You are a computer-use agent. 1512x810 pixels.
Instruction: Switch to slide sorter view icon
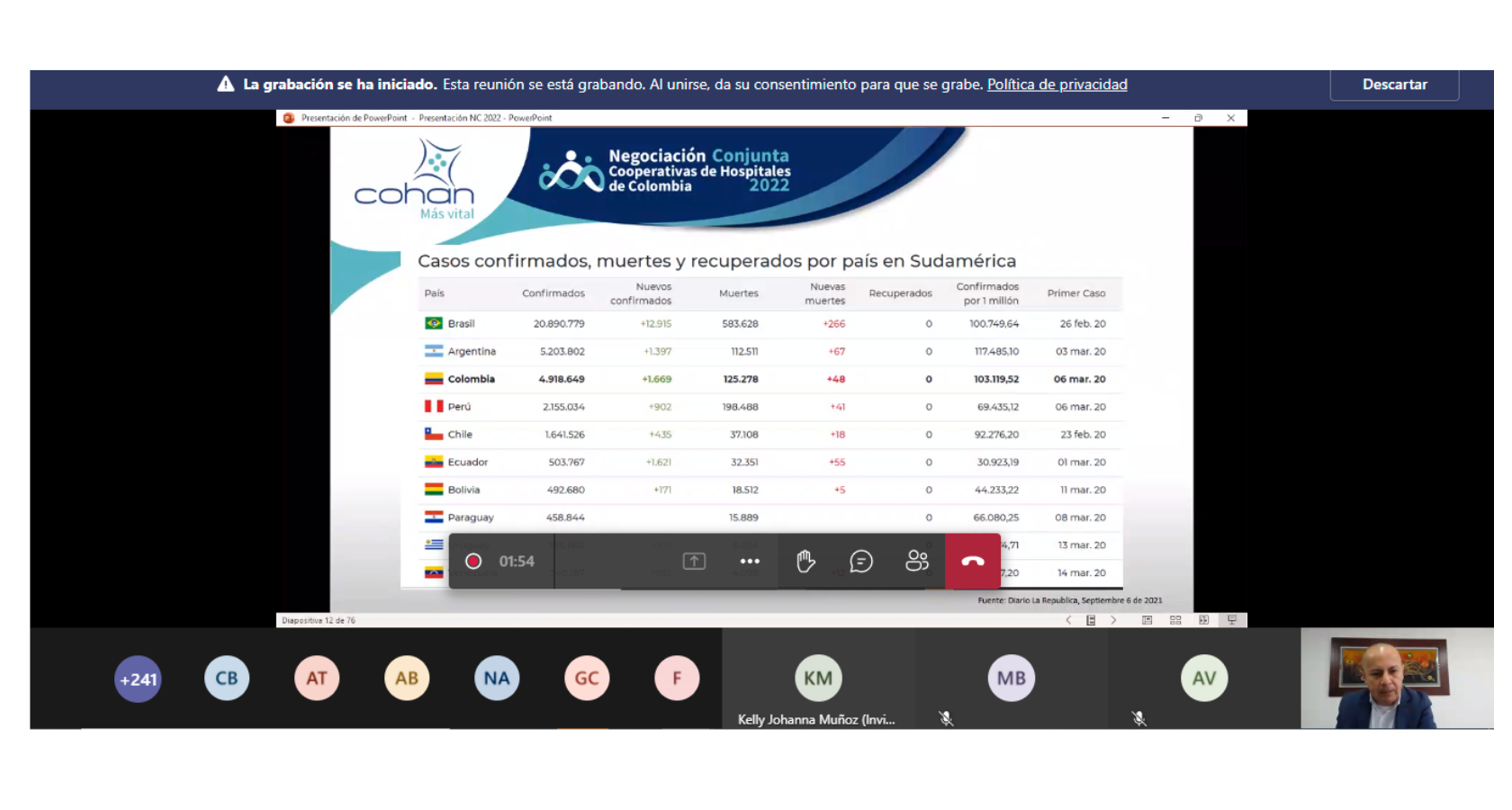(x=1175, y=620)
